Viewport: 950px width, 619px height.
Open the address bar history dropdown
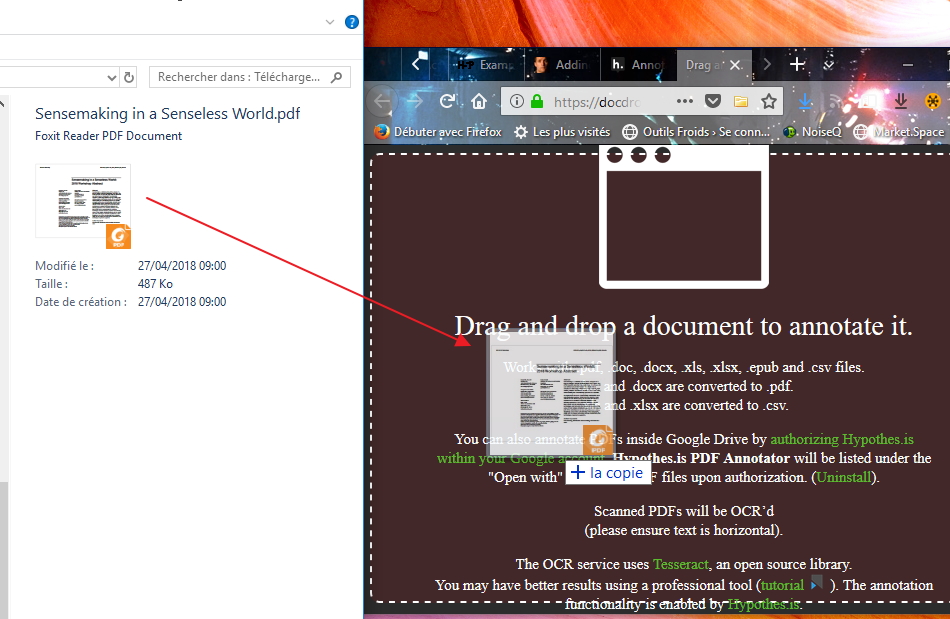tap(111, 78)
